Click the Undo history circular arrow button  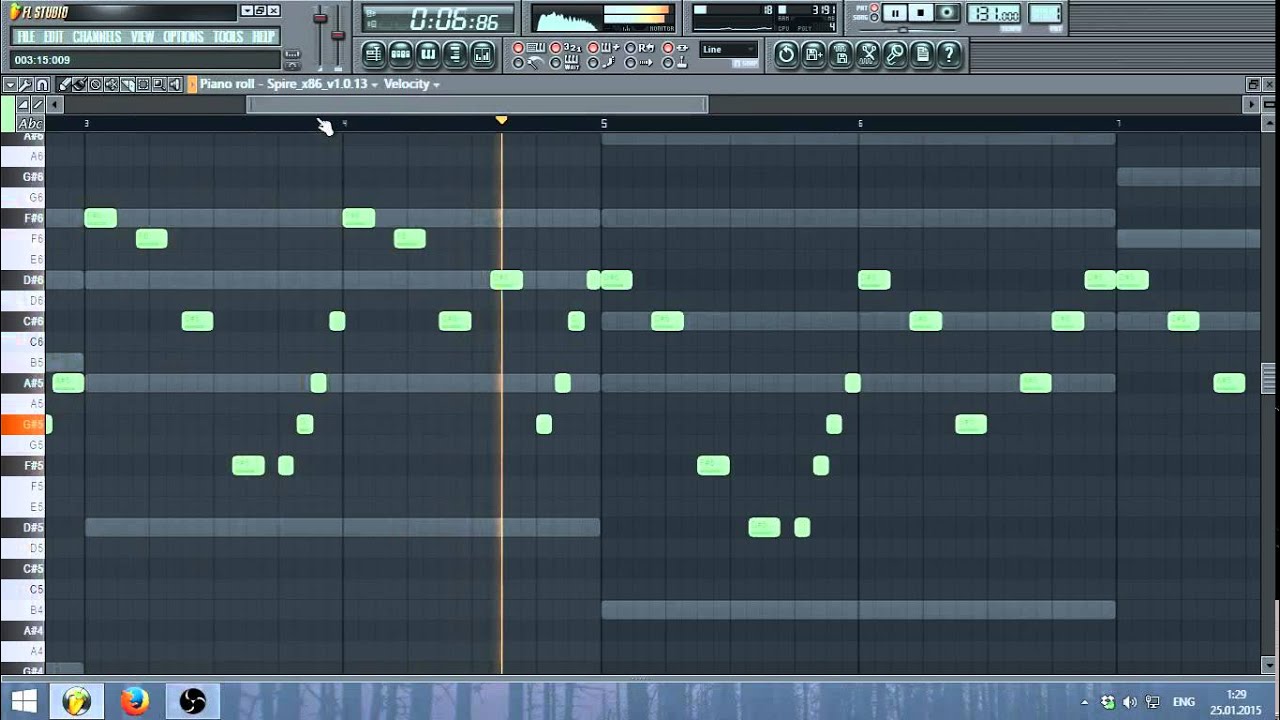[x=786, y=54]
